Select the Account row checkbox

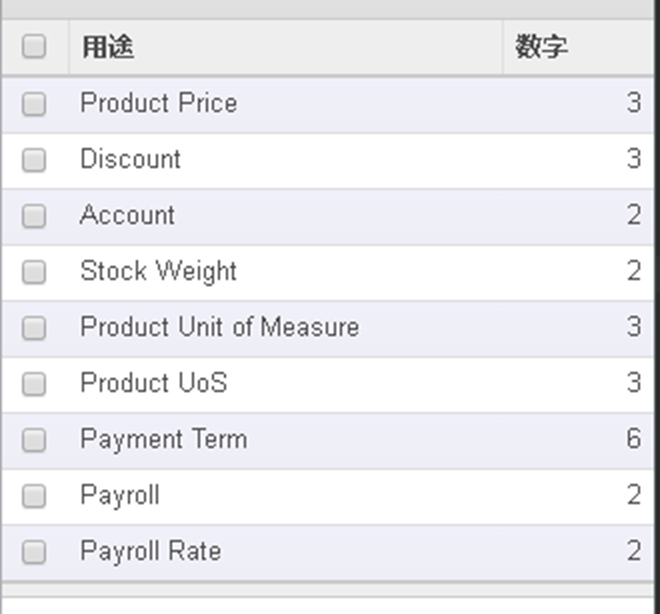coord(34,216)
